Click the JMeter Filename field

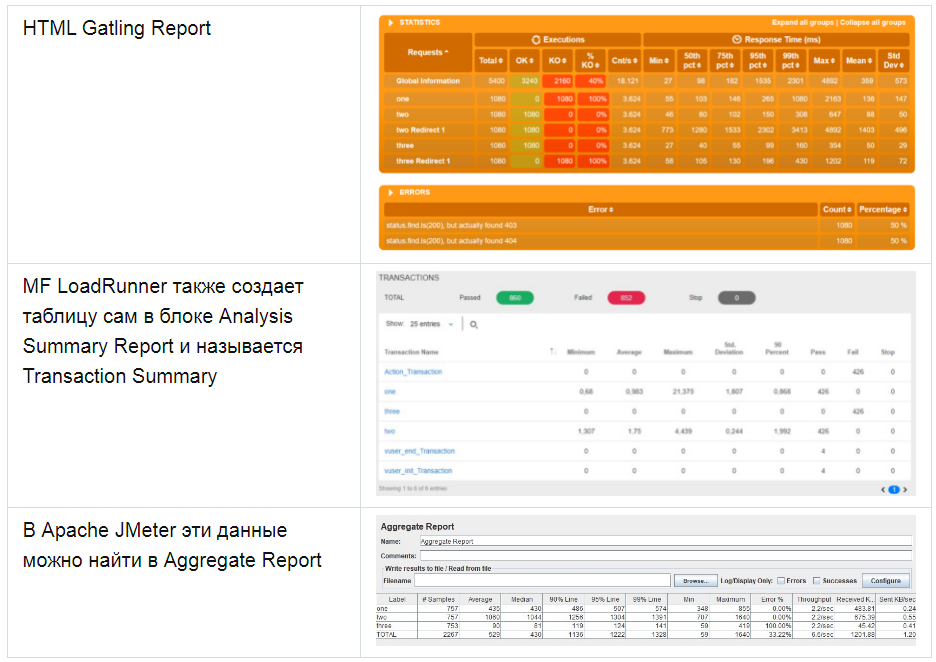coord(542,580)
